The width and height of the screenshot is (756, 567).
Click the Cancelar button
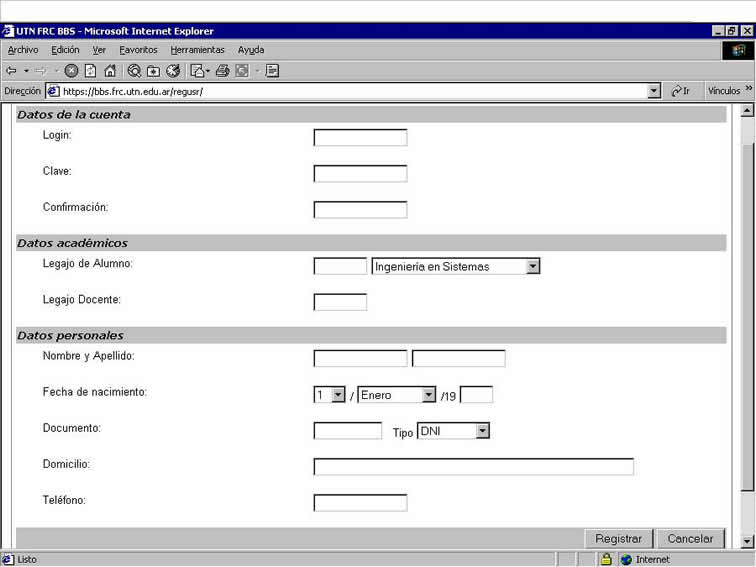pyautogui.click(x=690, y=539)
